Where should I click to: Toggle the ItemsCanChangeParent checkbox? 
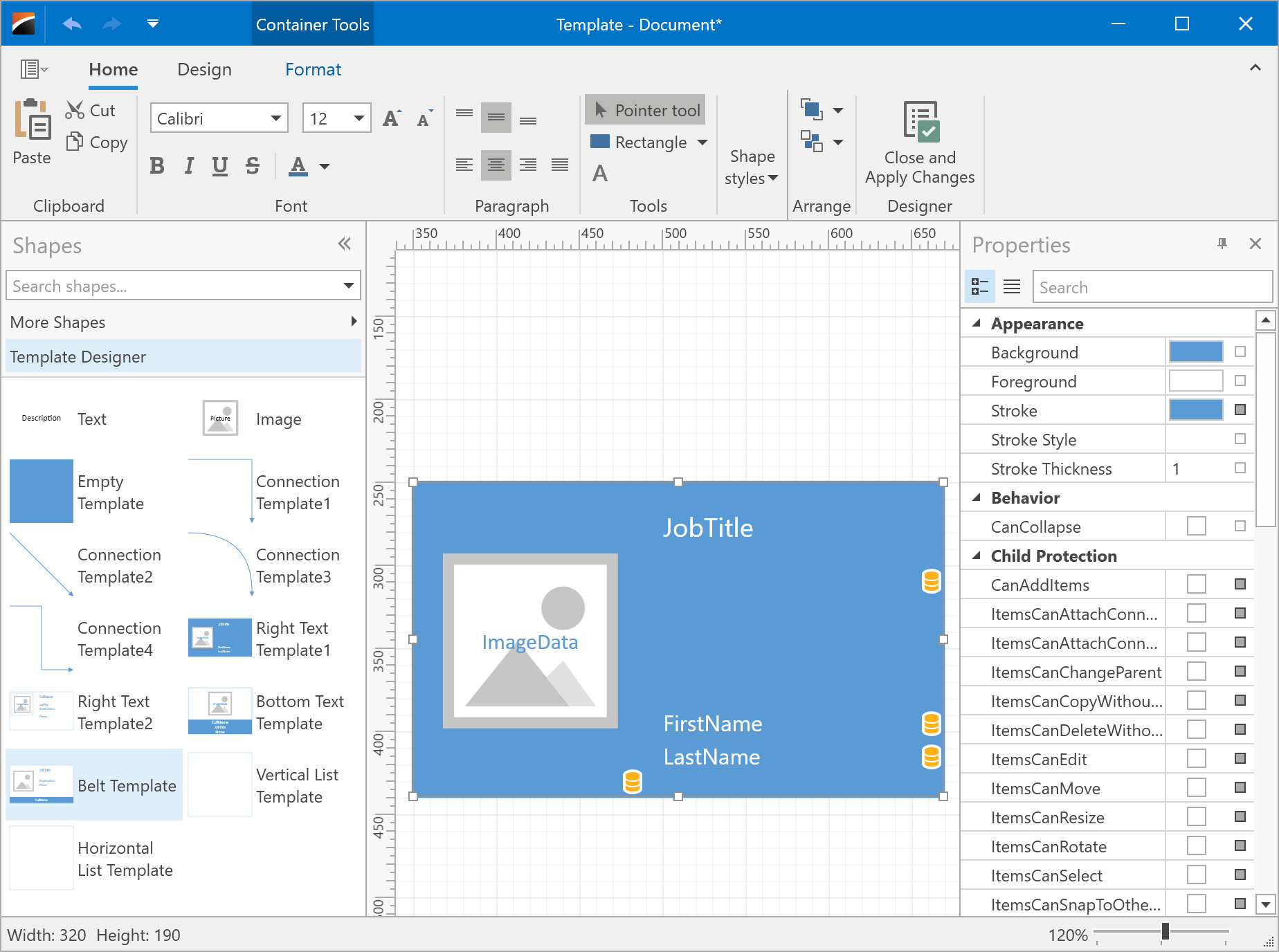click(1197, 671)
